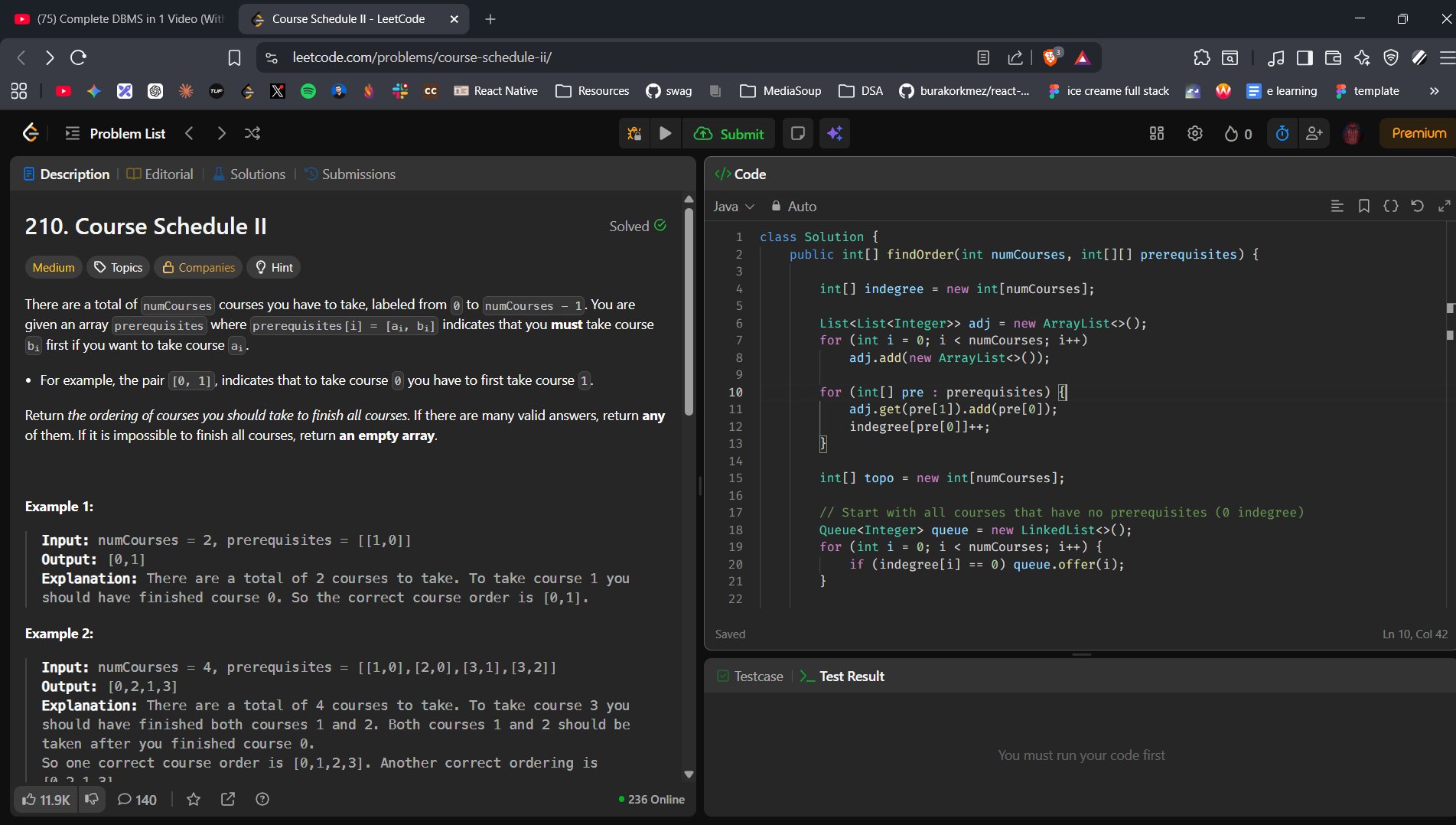Submit the solution
Screen dimensions: 1456x825
click(x=728, y=133)
